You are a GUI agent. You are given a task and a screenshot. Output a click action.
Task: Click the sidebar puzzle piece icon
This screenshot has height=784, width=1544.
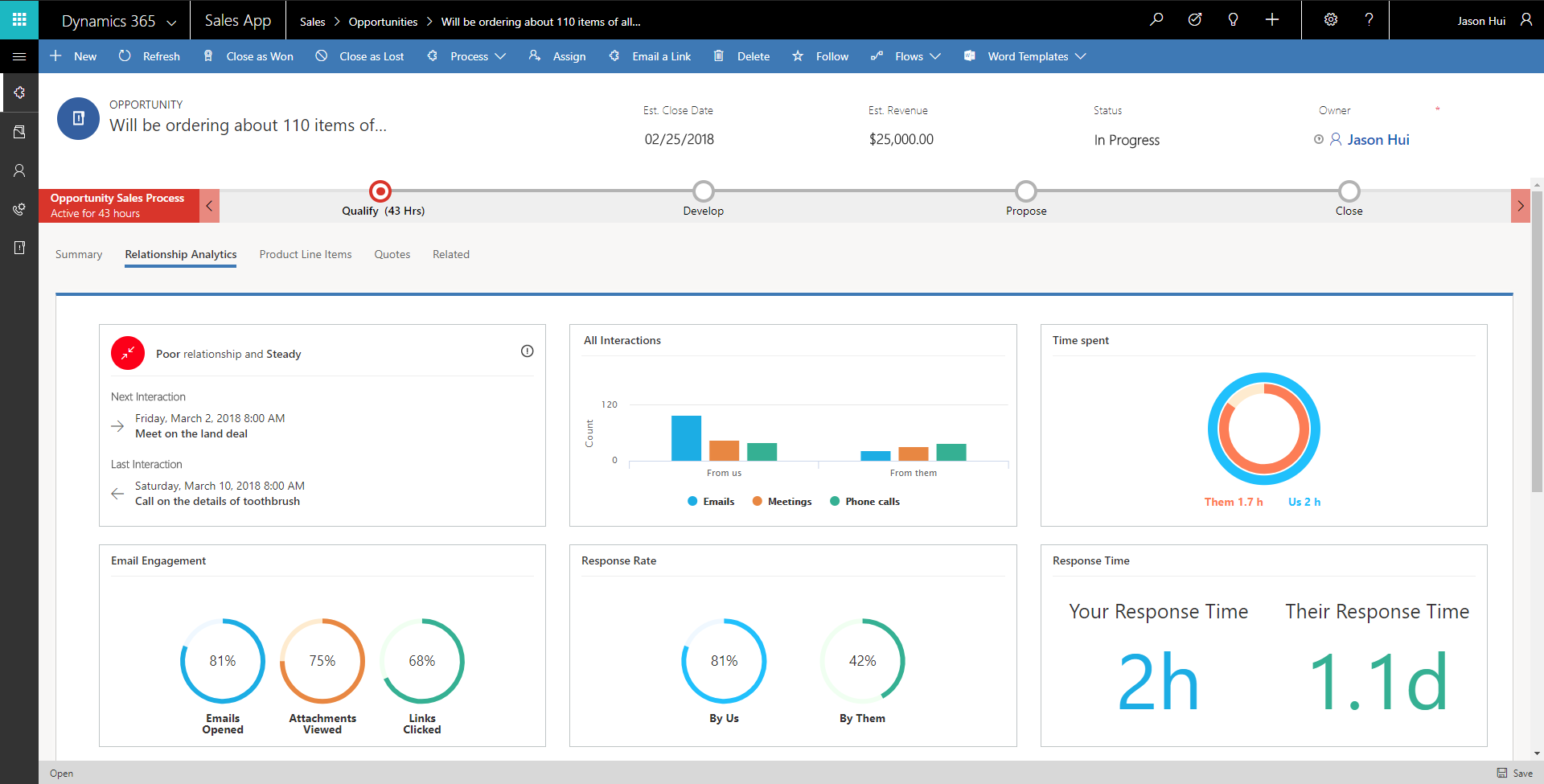pos(19,92)
